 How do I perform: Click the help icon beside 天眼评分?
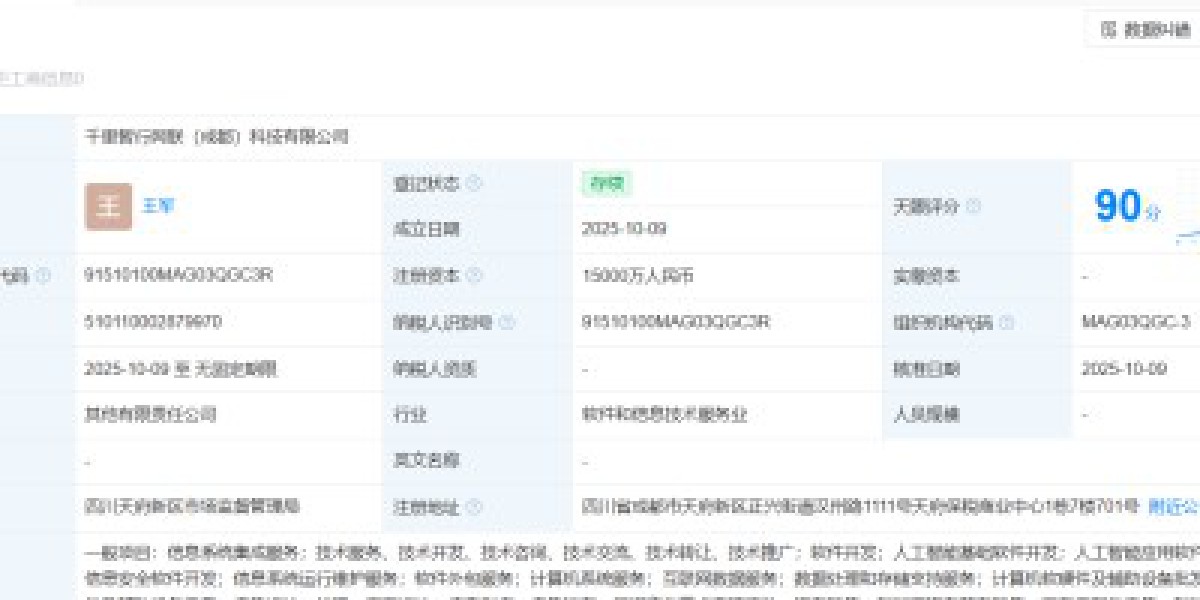click(x=973, y=207)
